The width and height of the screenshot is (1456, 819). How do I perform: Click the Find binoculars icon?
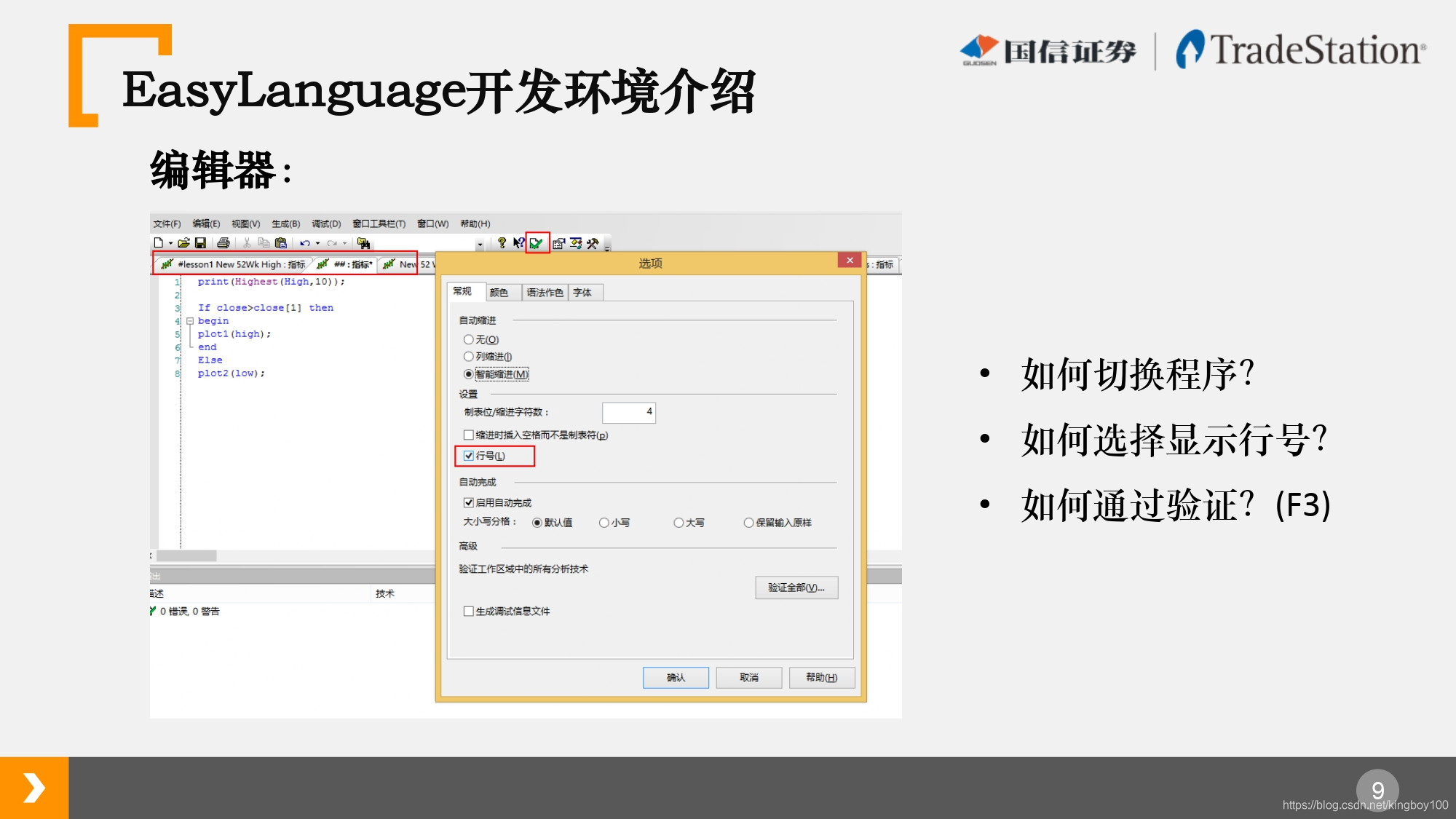(363, 243)
